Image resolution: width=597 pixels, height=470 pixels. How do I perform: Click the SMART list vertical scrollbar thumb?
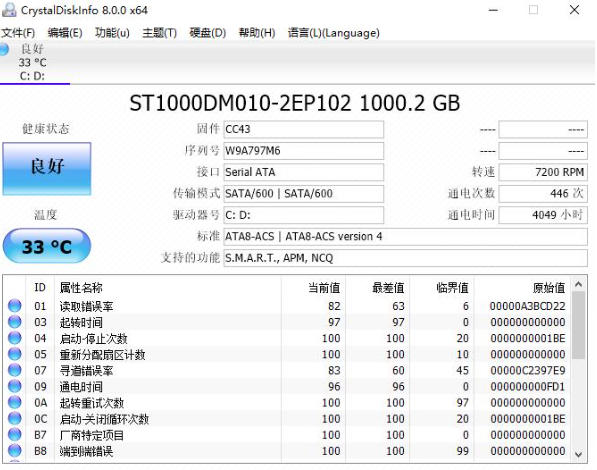coord(578,326)
